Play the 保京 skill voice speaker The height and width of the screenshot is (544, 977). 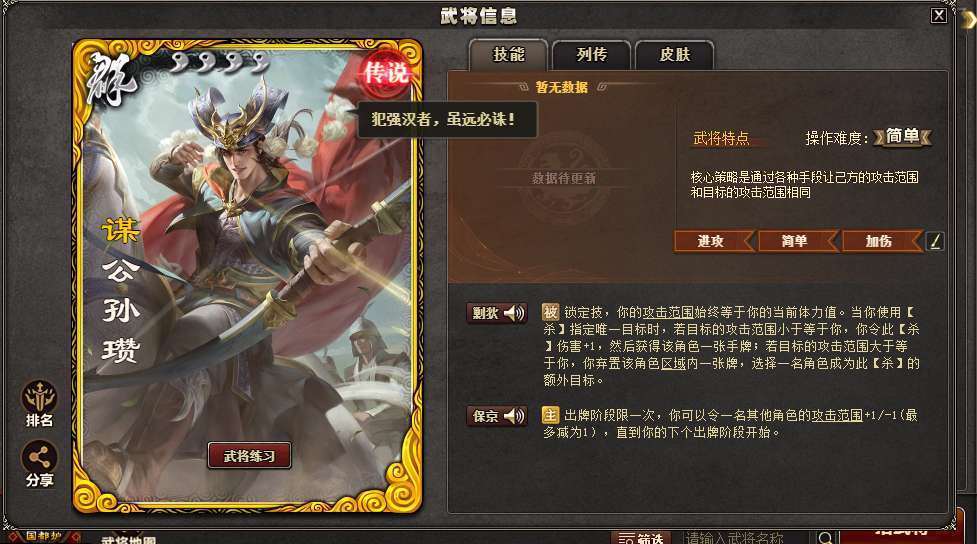[x=515, y=416]
